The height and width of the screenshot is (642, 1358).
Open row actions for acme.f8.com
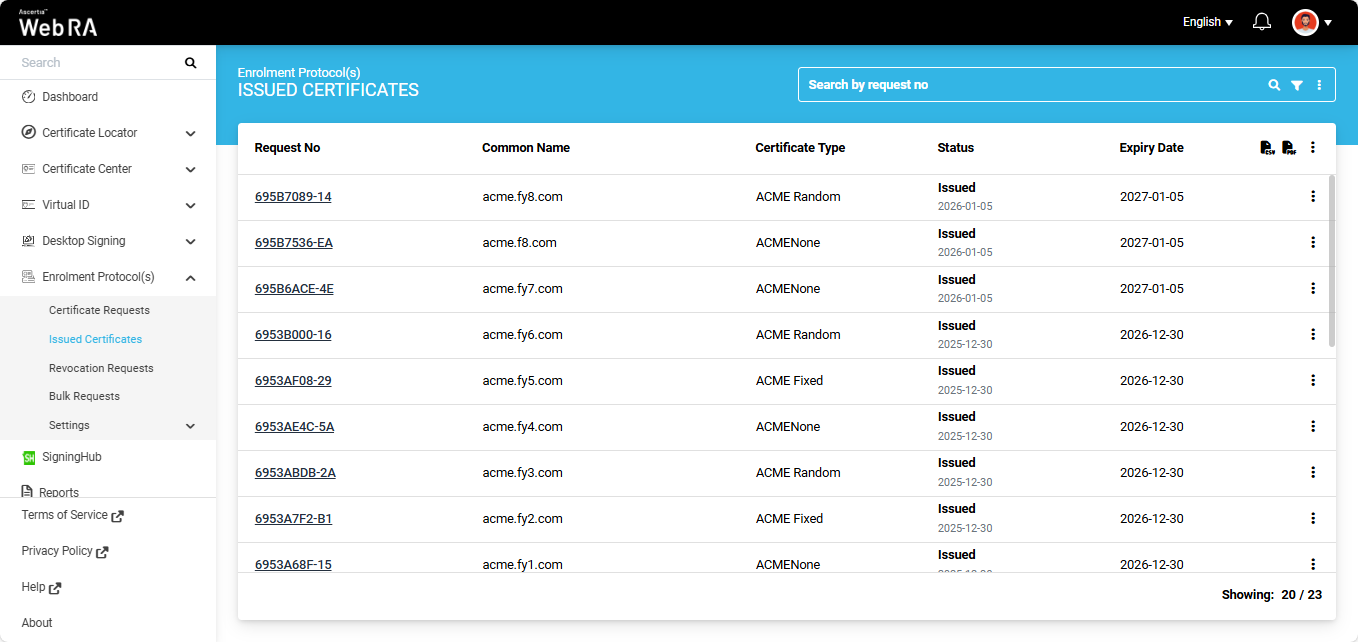[x=1313, y=243]
